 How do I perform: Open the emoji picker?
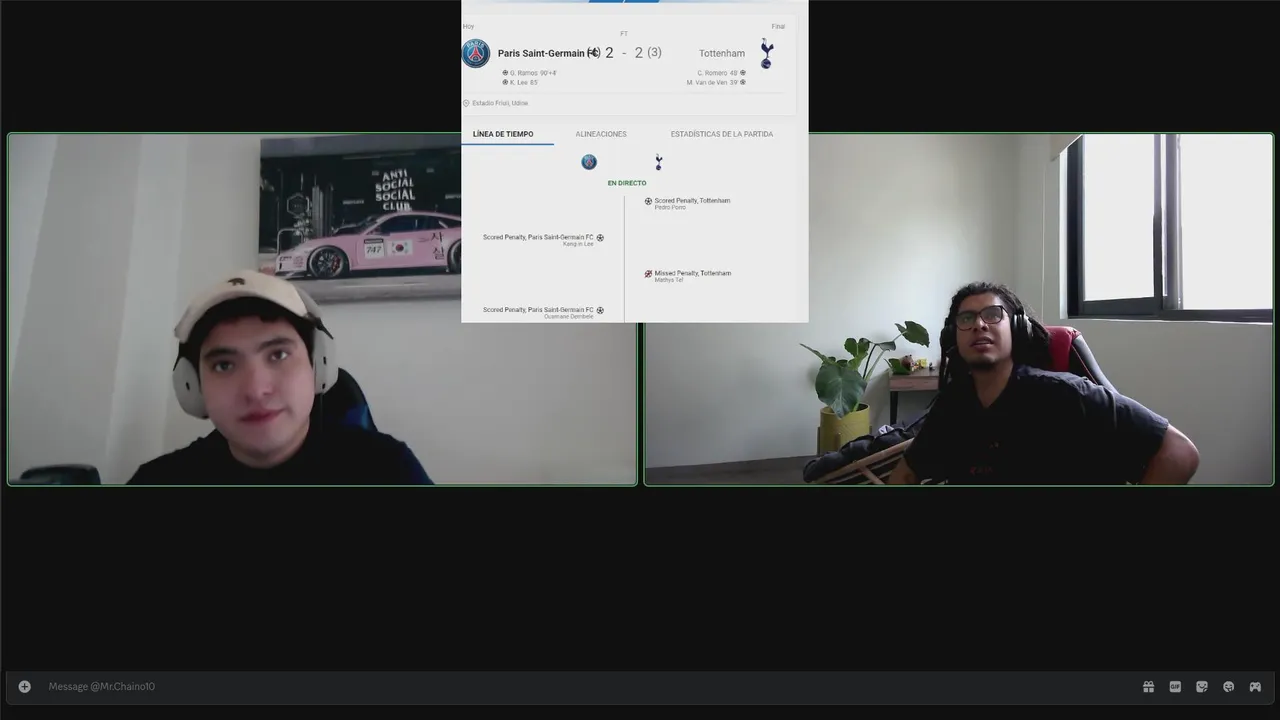pos(1228,686)
